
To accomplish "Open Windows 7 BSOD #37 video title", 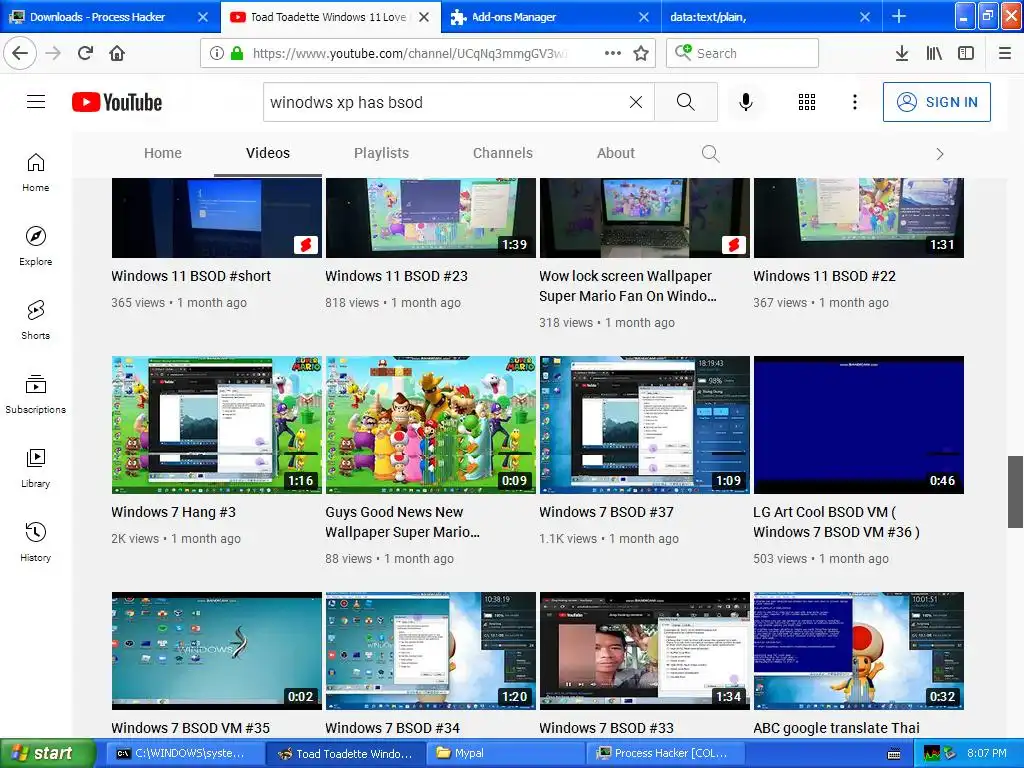I will [x=606, y=512].
